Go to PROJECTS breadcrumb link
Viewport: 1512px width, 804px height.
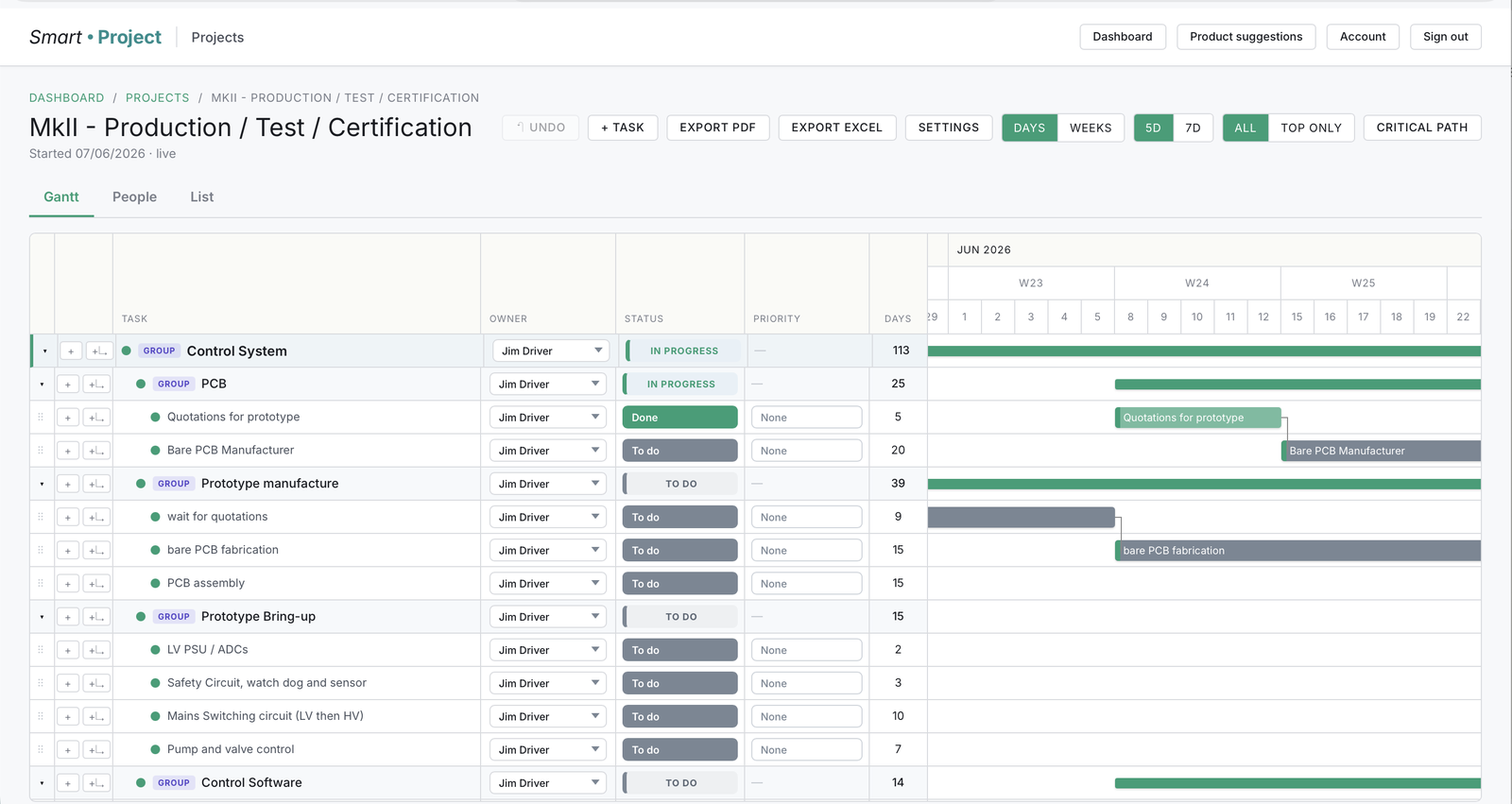(158, 97)
